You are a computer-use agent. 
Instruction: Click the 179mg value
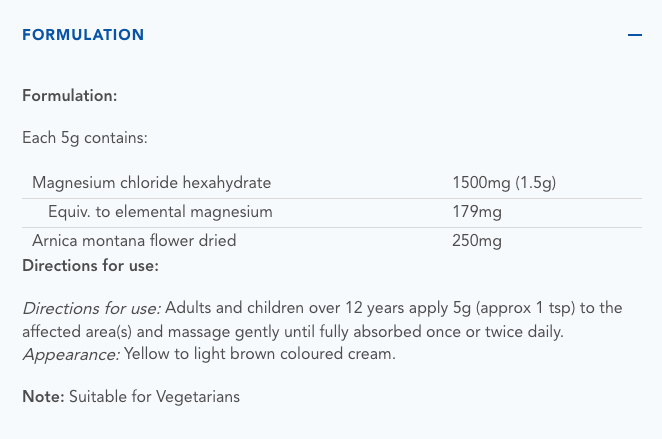[477, 212]
